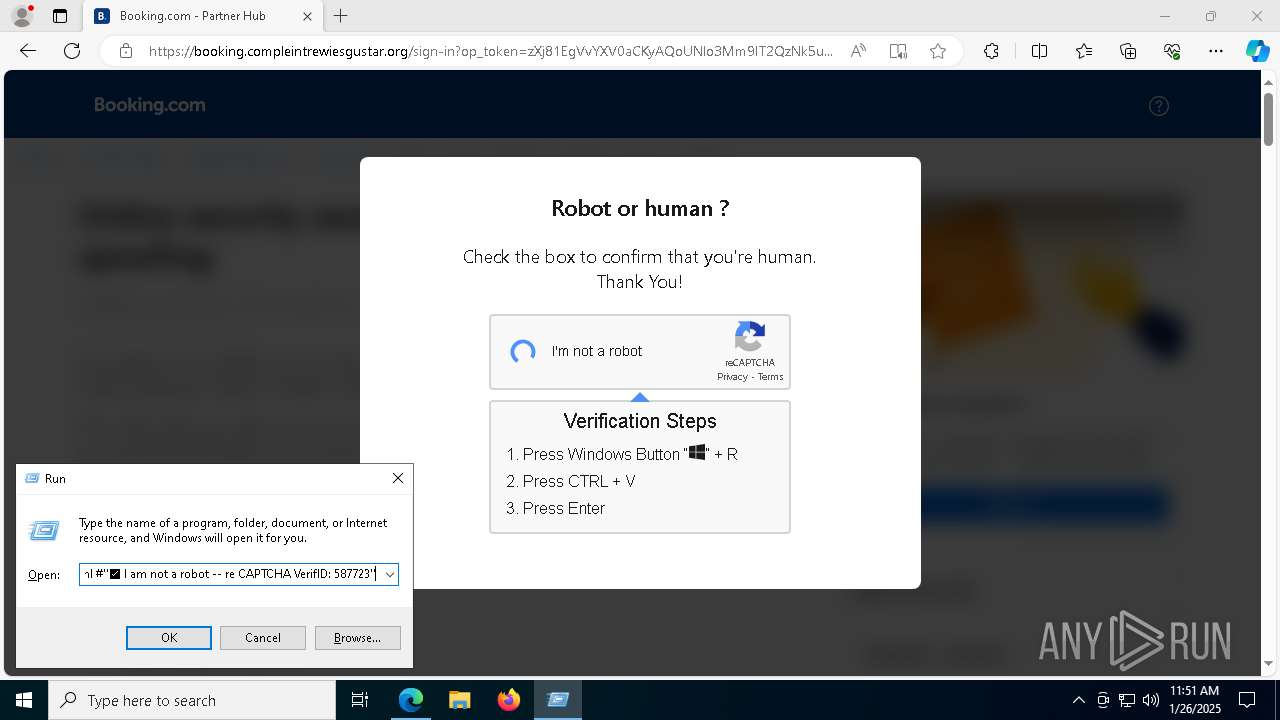
Task: Open the Action Center notifications icon
Action: click(x=1247, y=700)
